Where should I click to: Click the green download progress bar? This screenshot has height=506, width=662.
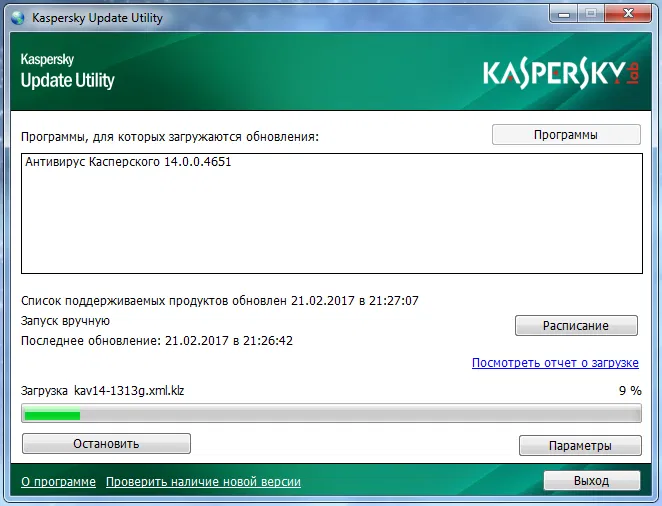pos(331,414)
